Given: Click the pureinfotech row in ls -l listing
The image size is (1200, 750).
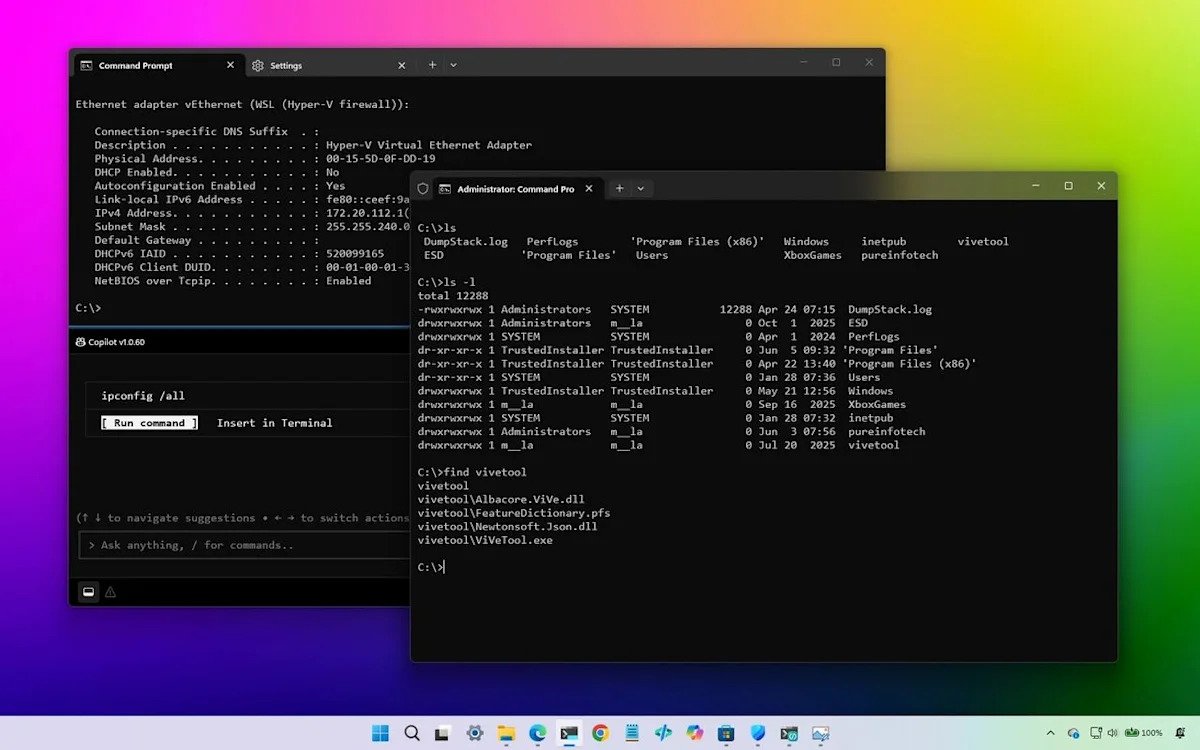Looking at the screenshot, I should coord(672,432).
